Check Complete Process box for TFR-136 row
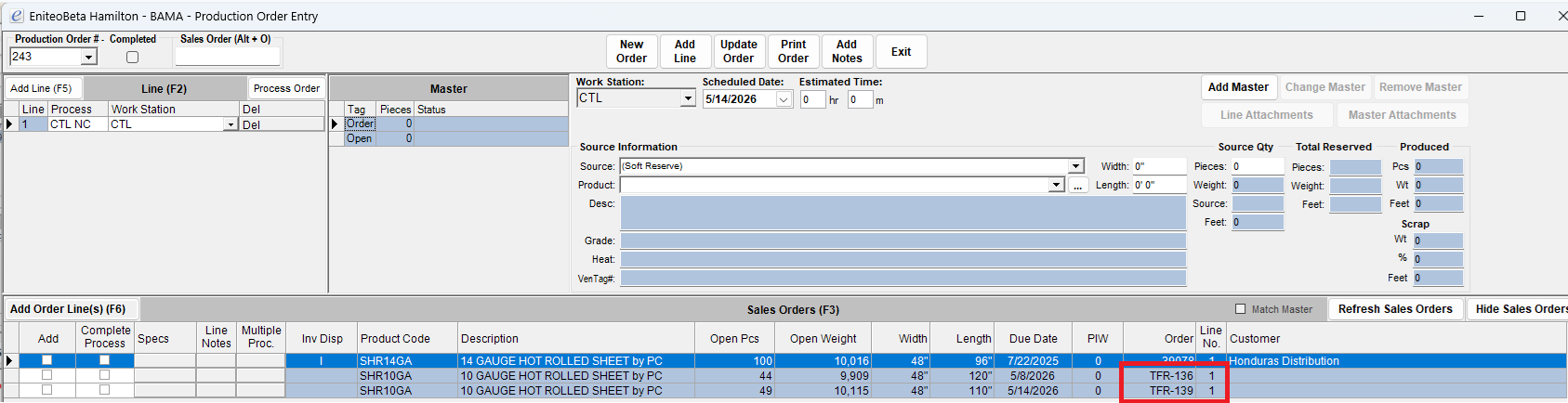 point(104,375)
